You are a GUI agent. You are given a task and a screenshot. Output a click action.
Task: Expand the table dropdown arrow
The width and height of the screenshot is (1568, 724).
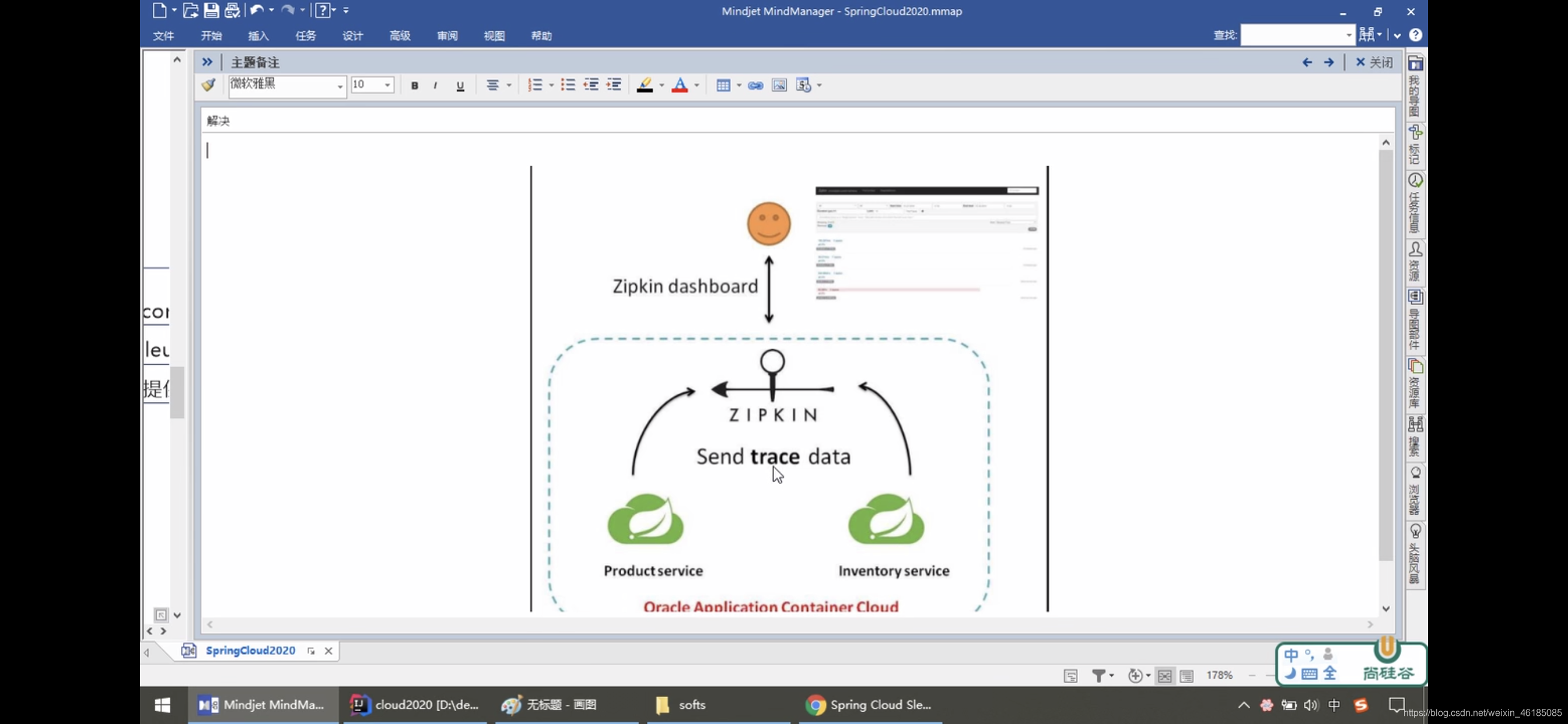click(739, 85)
